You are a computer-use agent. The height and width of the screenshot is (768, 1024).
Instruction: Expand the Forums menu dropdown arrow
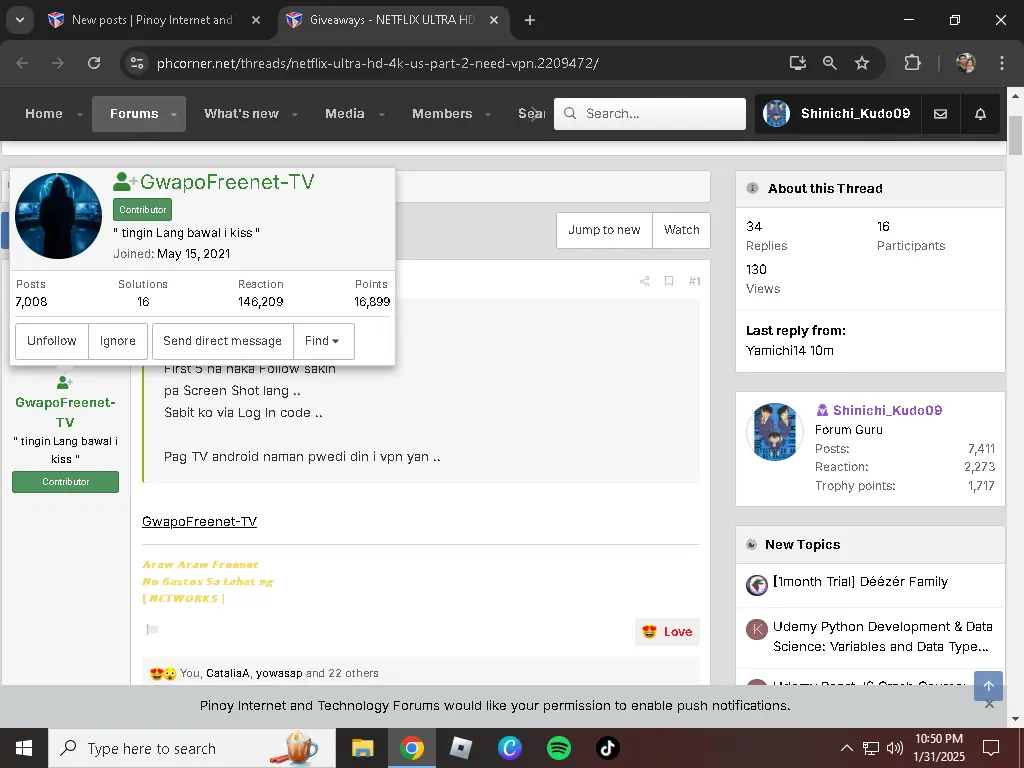(x=174, y=114)
